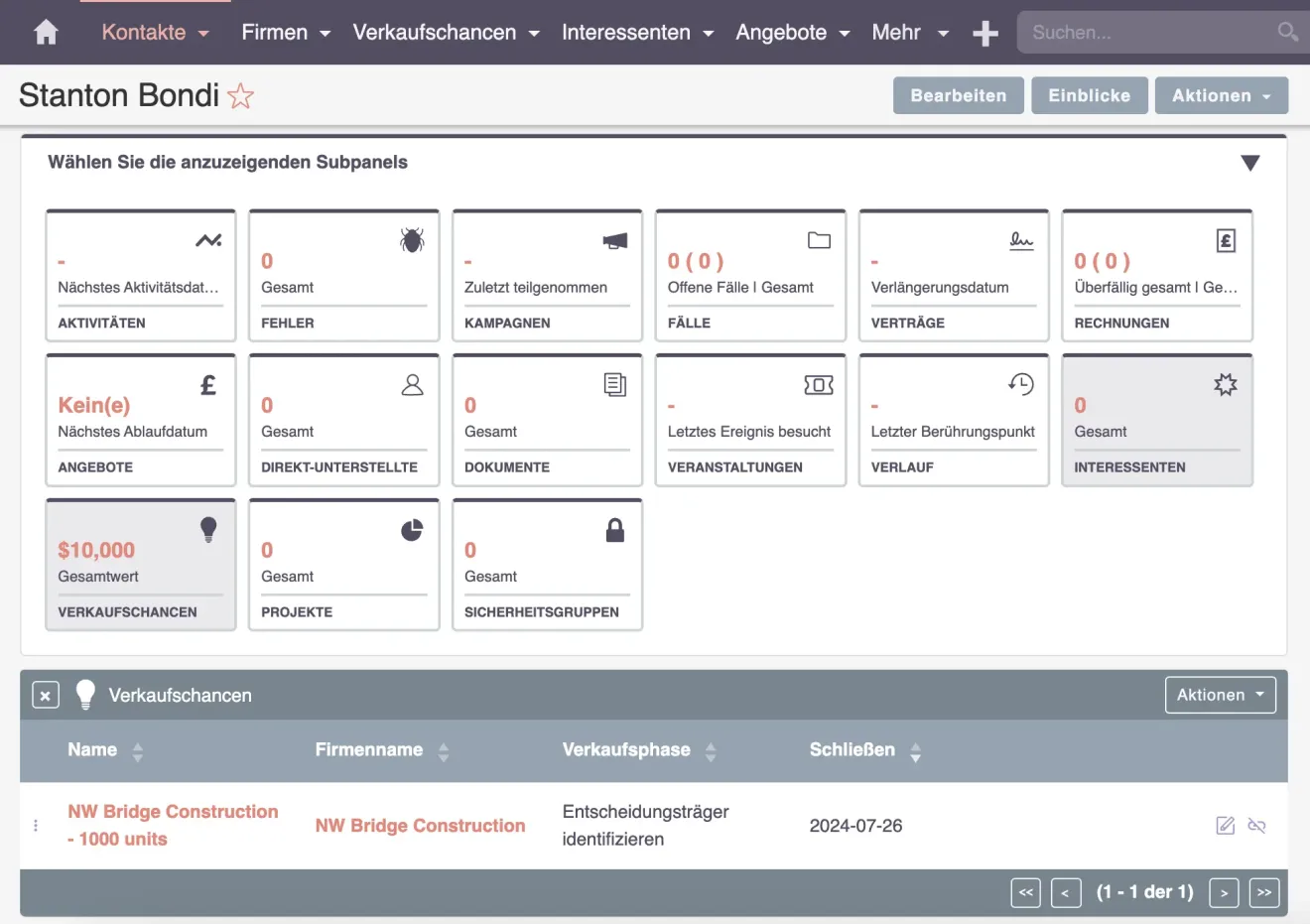This screenshot has width=1310, height=924.
Task: Click the search magnifier icon
Action: tap(1287, 32)
